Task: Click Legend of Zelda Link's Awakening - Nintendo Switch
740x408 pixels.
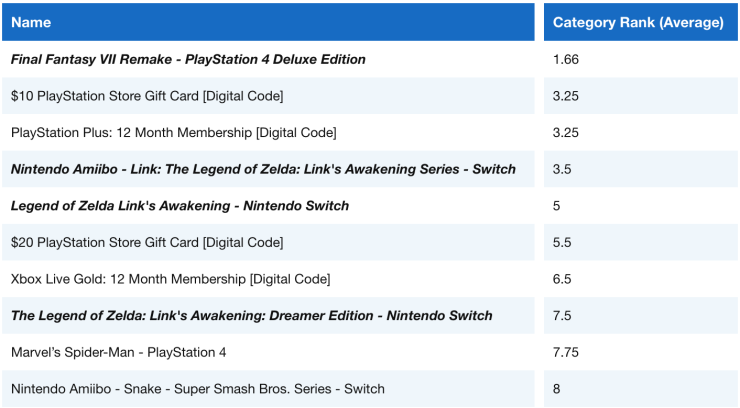Action: pos(180,206)
